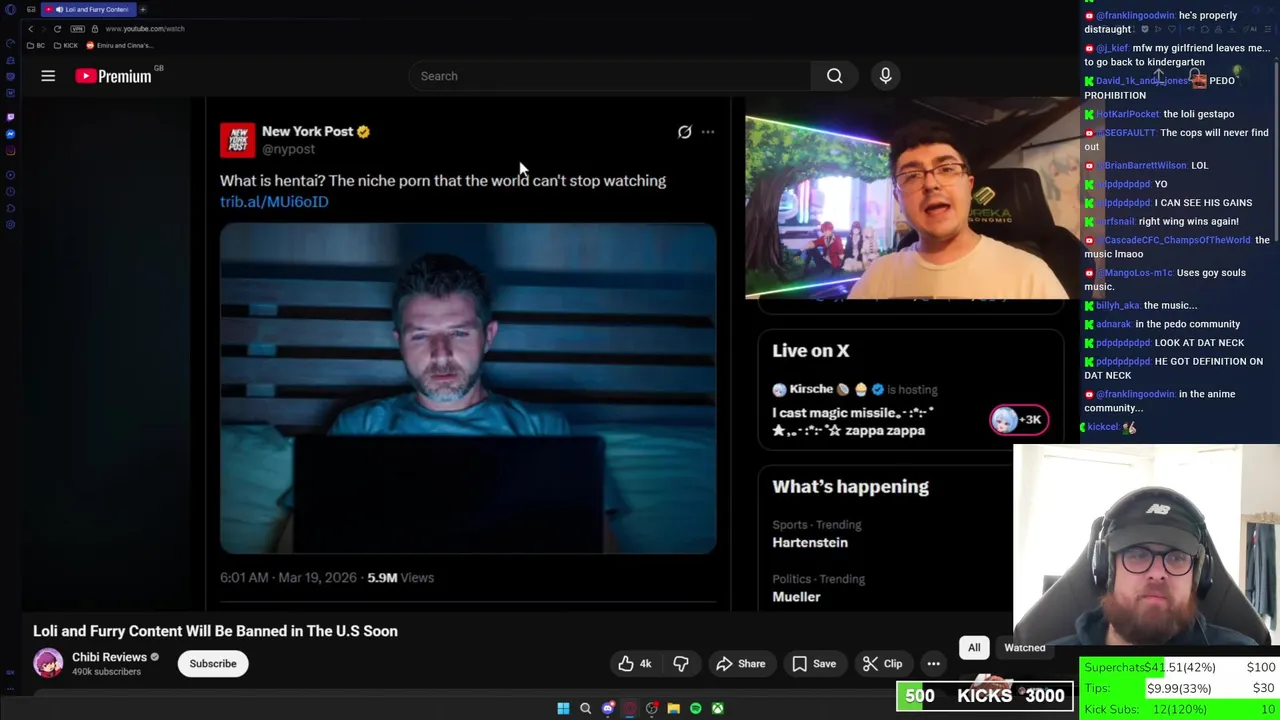Open the Chibi Reviews channel avatar
1280x720 pixels.
click(48, 663)
